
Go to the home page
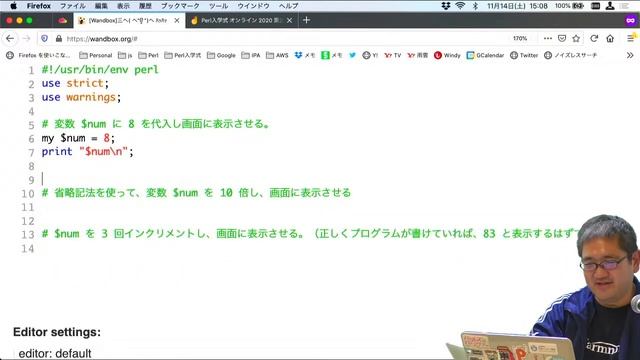[x=610, y=38]
